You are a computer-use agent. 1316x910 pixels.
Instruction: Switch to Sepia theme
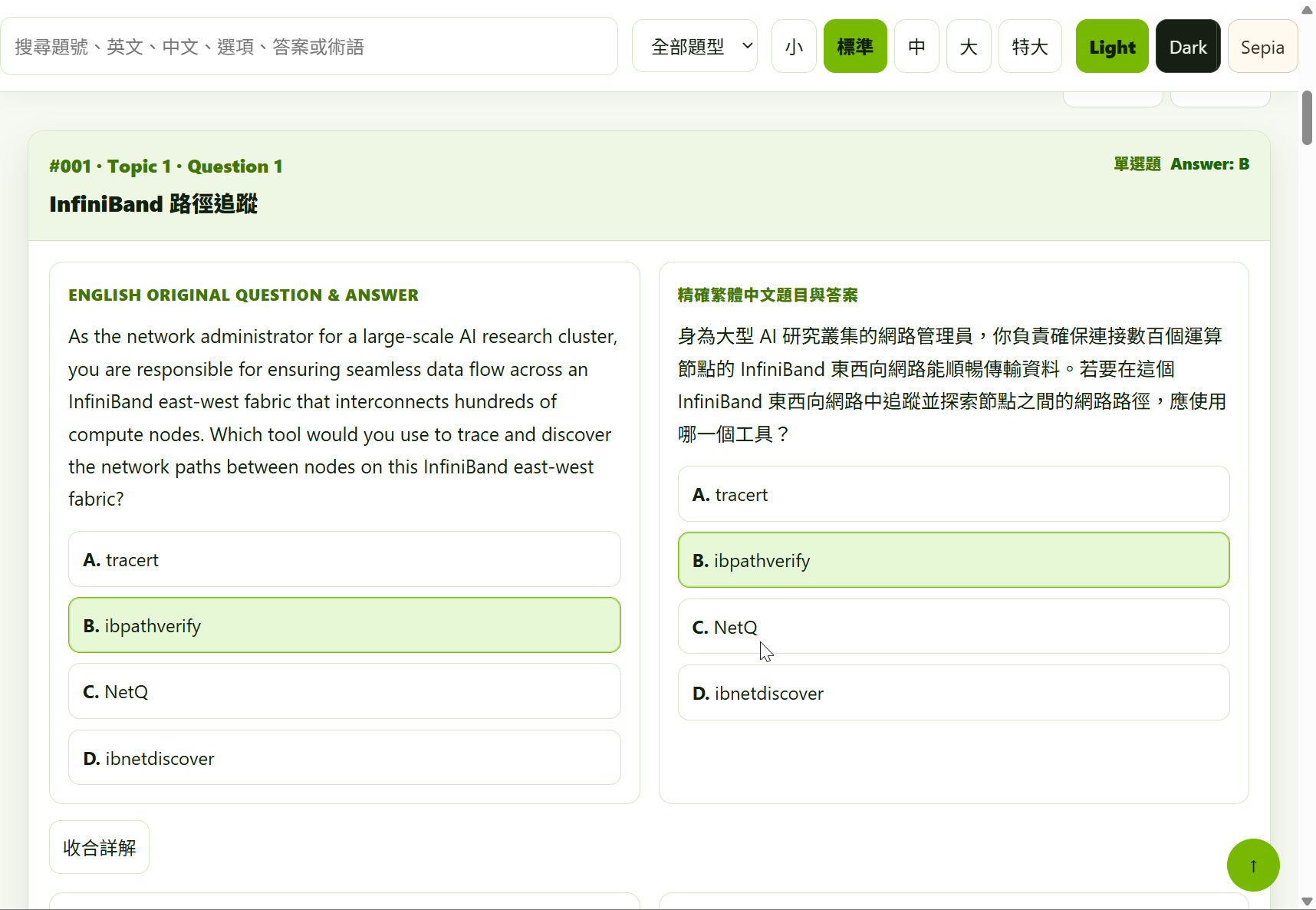pos(1262,47)
